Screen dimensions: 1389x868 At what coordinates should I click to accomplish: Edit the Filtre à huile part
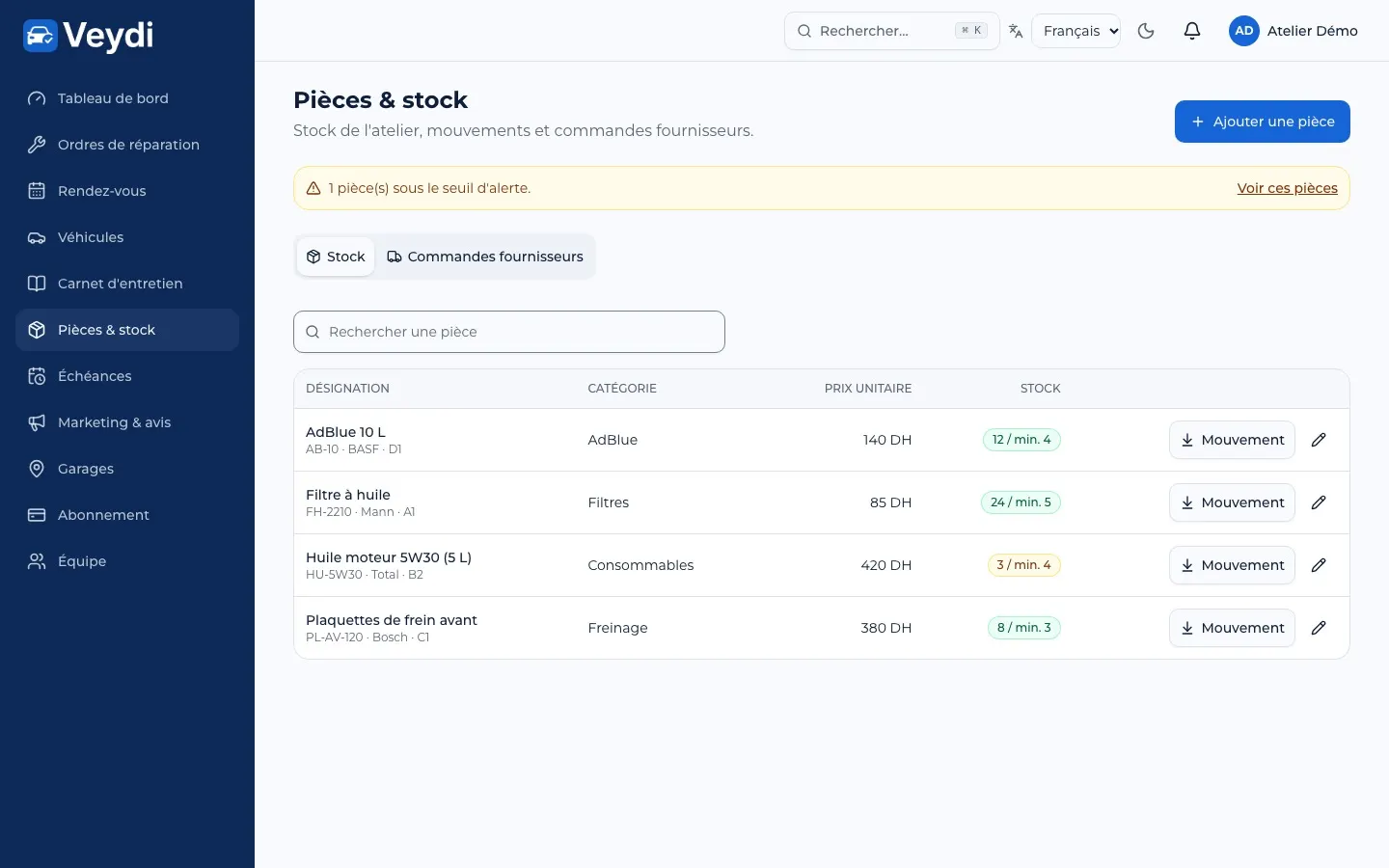click(1319, 502)
